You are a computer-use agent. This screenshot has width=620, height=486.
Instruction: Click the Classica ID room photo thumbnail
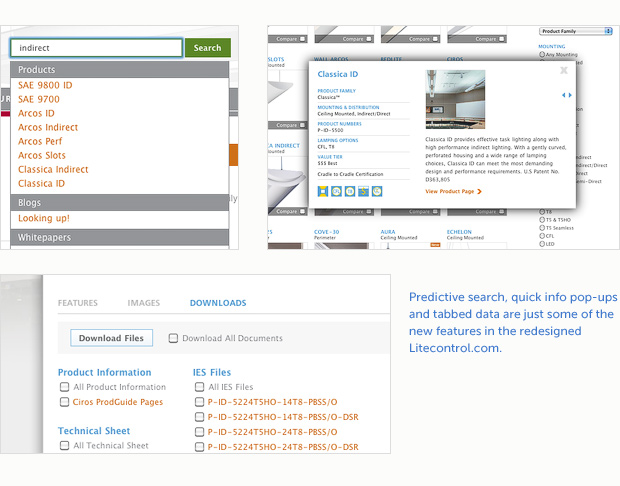(x=455, y=99)
